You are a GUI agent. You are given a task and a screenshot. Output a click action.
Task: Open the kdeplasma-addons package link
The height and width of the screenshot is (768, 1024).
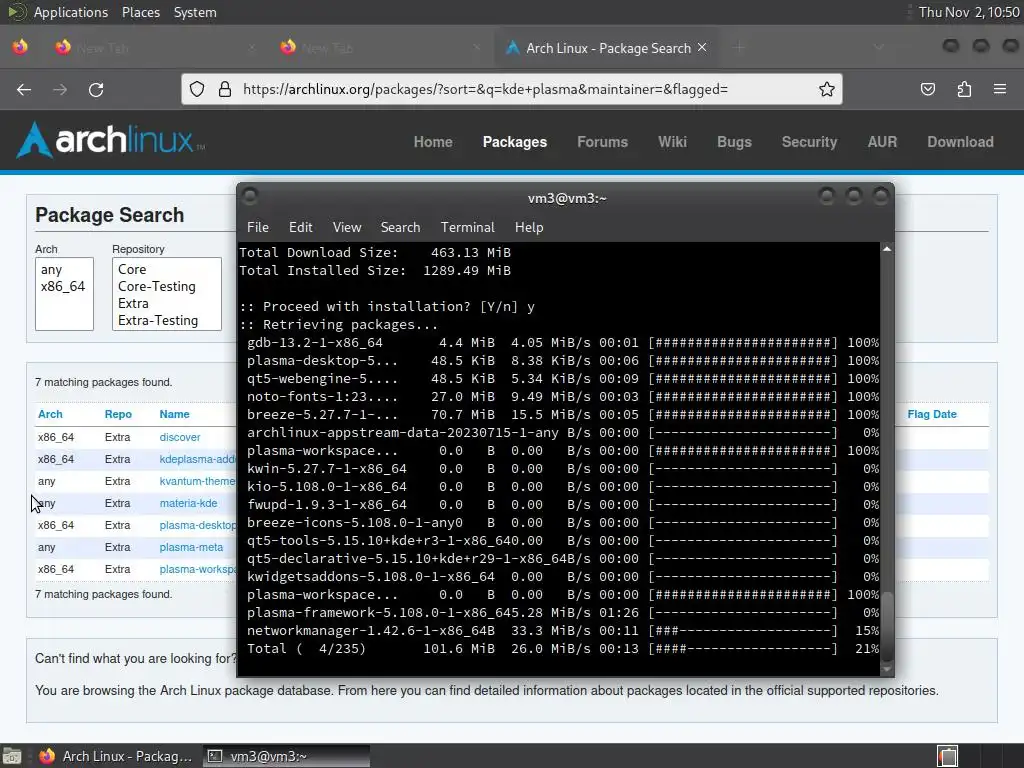pyautogui.click(x=197, y=459)
